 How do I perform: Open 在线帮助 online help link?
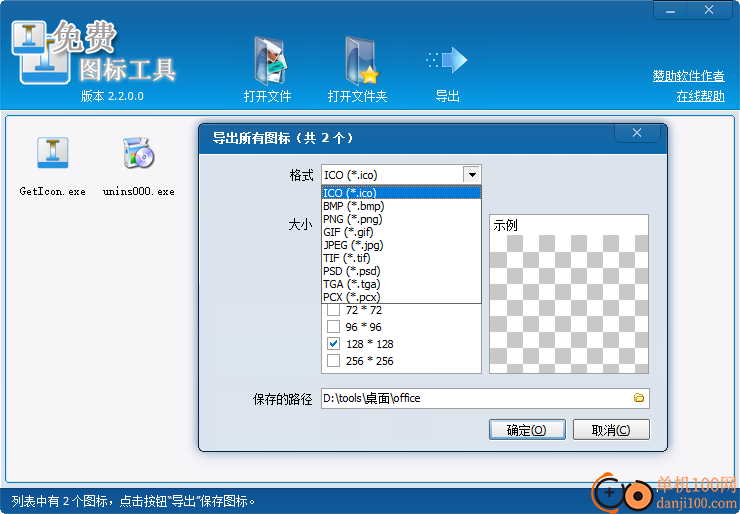tap(700, 96)
